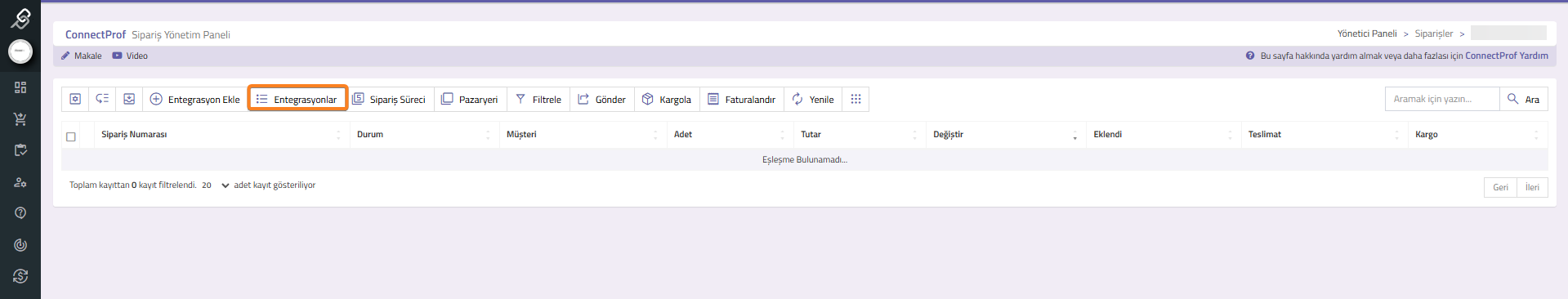Viewport: 1568px width, 299px height.
Task: Open the Filtrele options
Action: (538, 99)
